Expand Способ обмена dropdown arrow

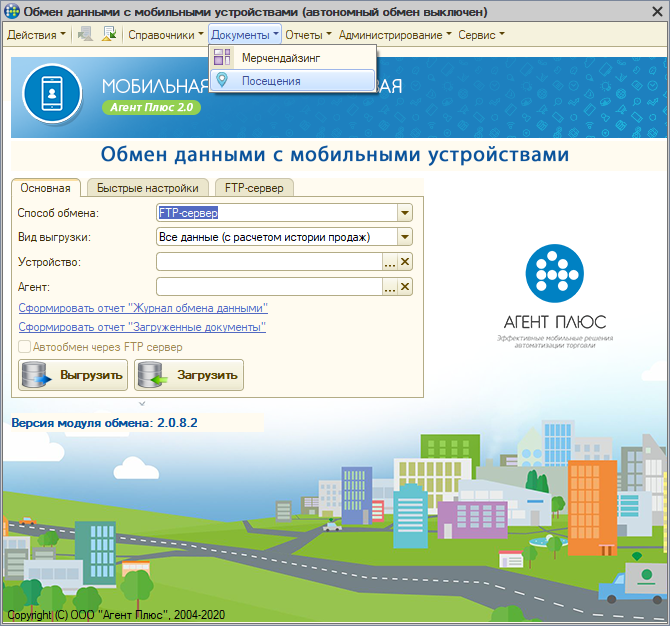405,212
